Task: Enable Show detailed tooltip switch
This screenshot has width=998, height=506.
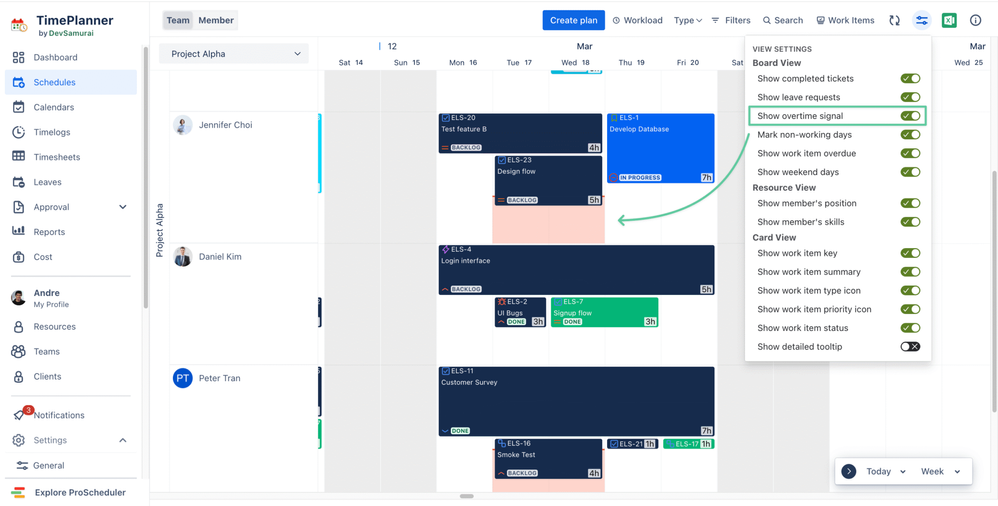Action: pyautogui.click(x=910, y=347)
